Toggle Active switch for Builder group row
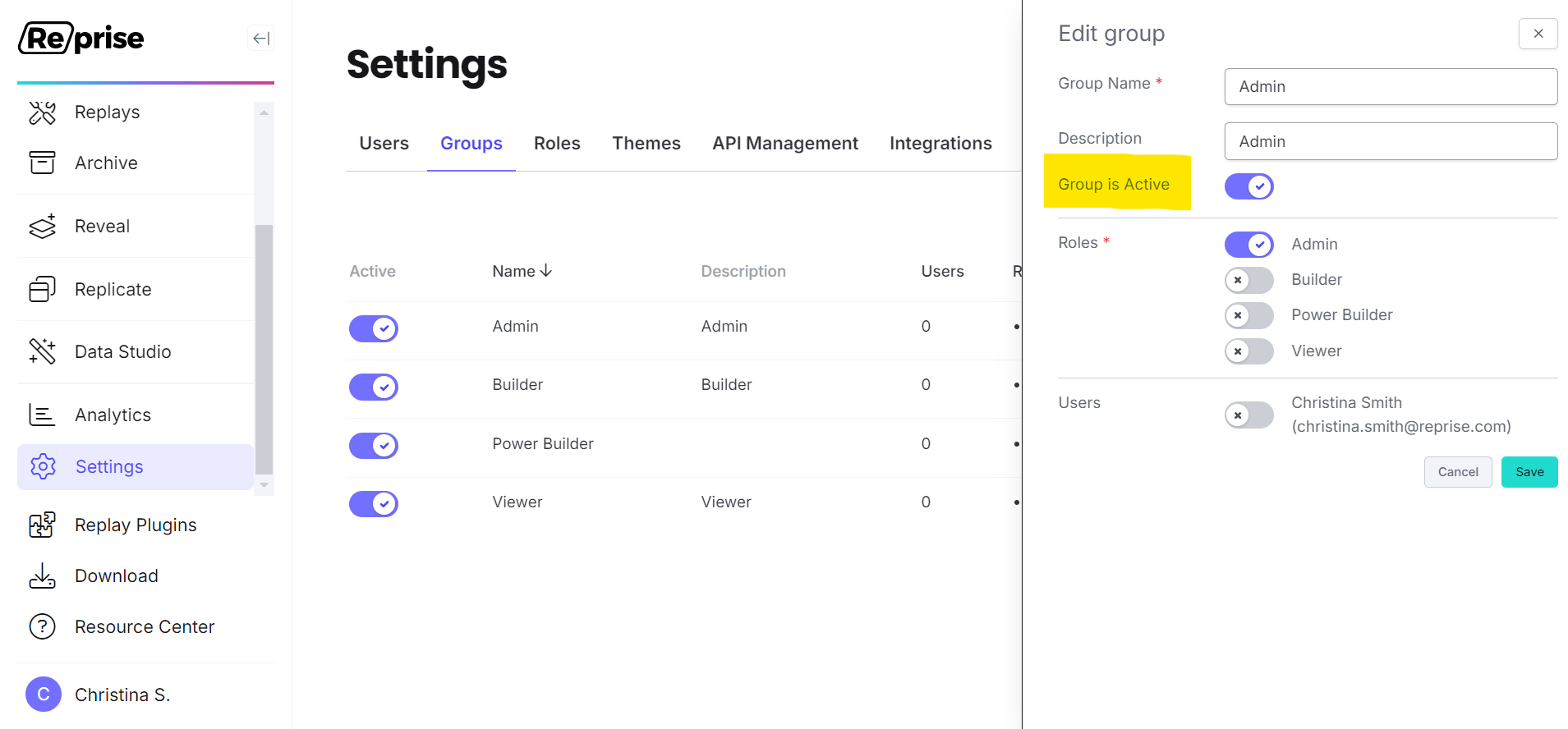1568x729 pixels. tap(374, 387)
